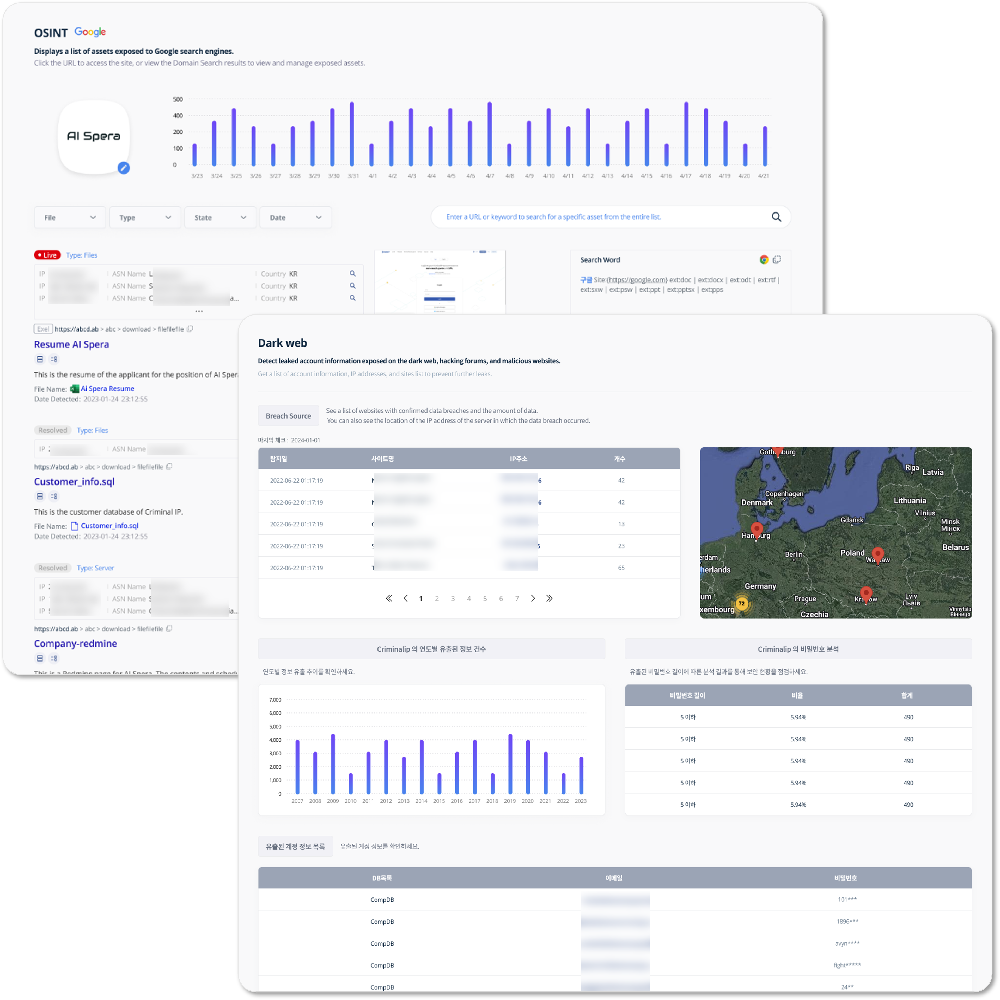Select the Breach Source tab

tap(288, 416)
